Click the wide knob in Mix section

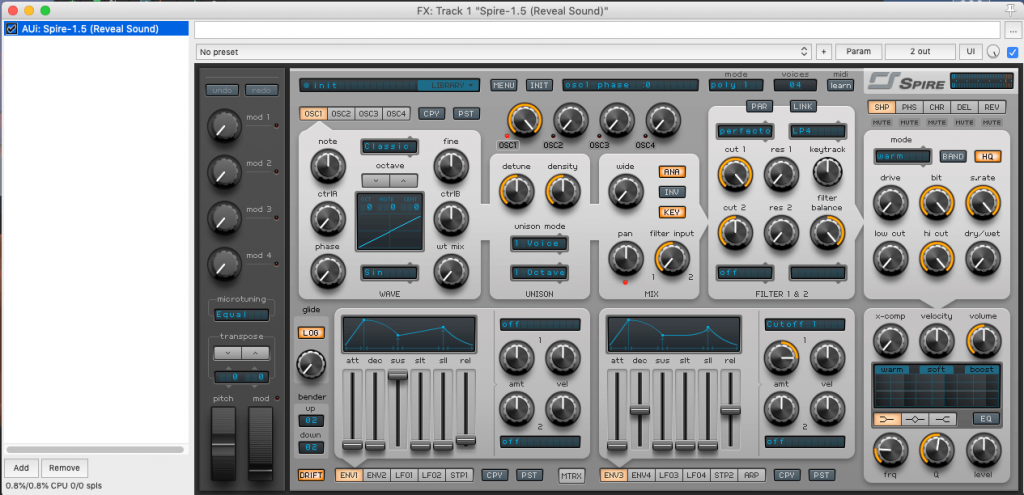point(625,191)
